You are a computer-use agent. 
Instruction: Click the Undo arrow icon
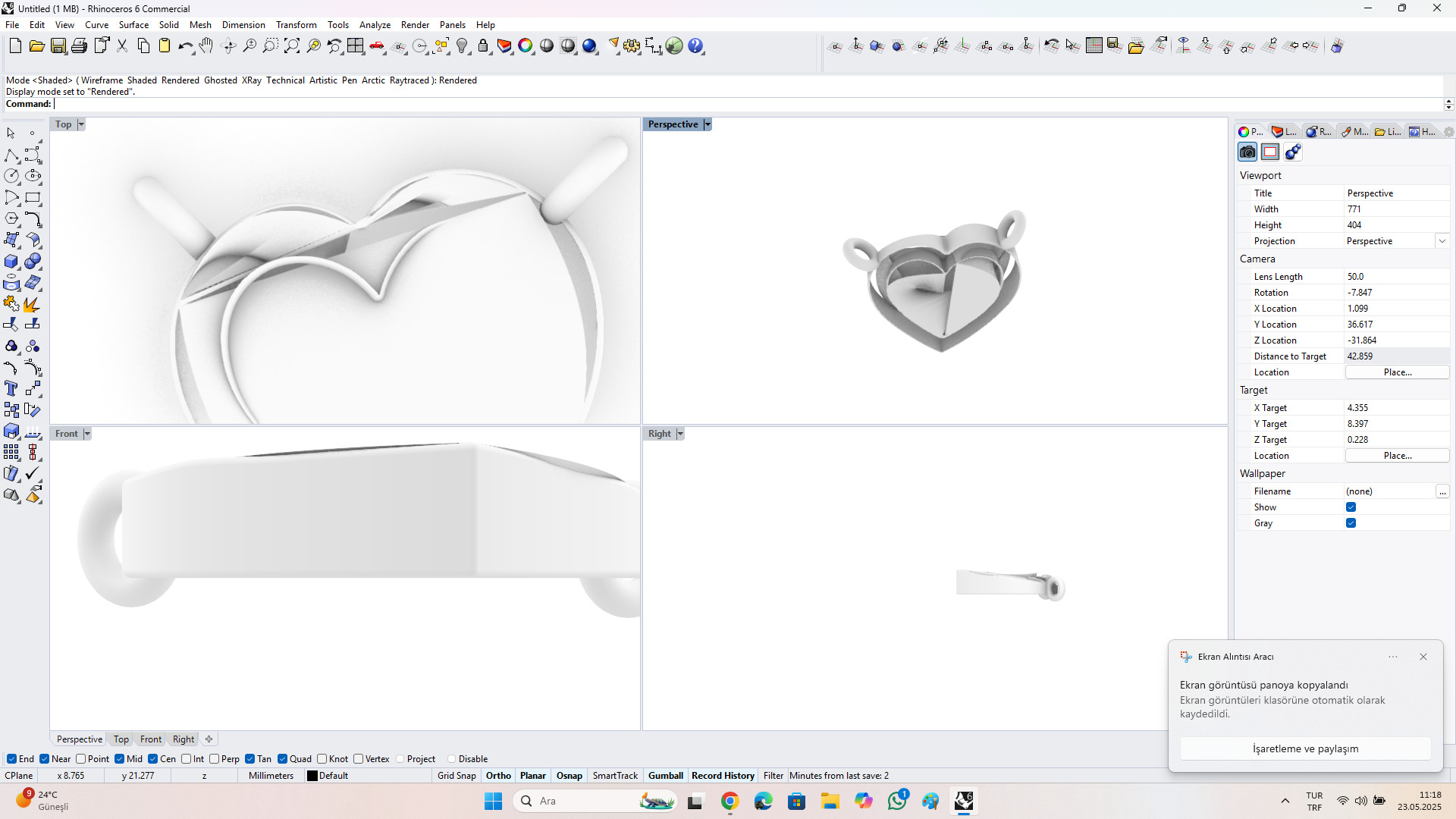point(184,46)
